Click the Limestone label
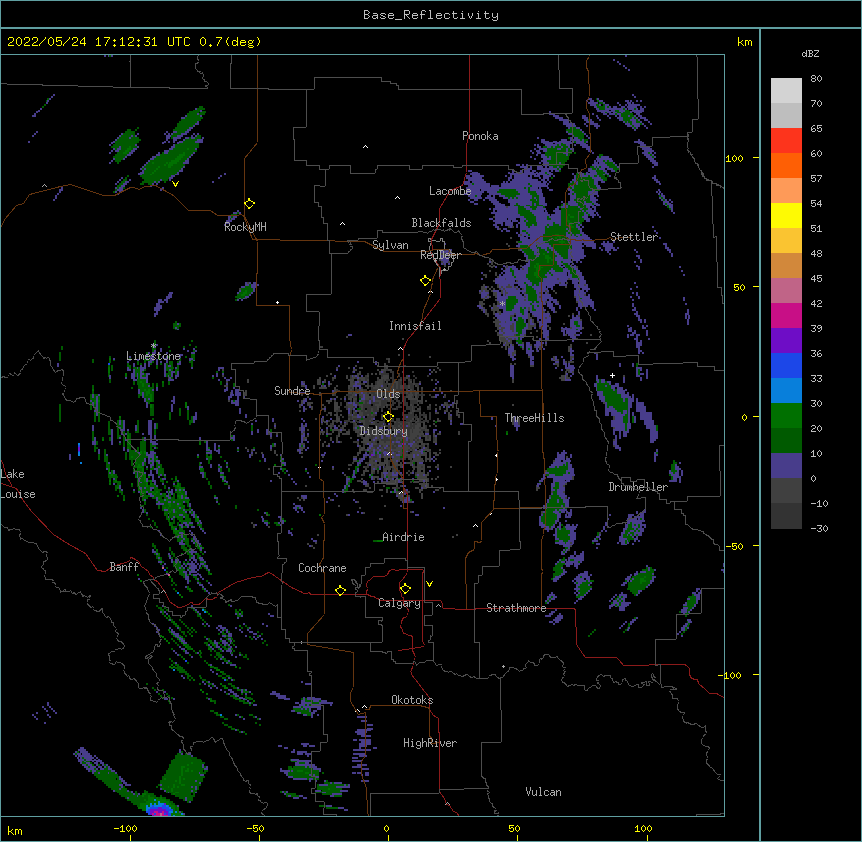Image resolution: width=862 pixels, height=842 pixels. [153, 356]
